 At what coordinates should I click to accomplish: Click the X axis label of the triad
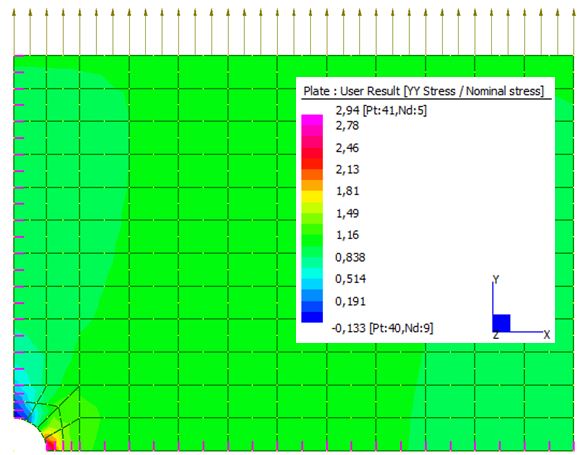click(x=547, y=335)
